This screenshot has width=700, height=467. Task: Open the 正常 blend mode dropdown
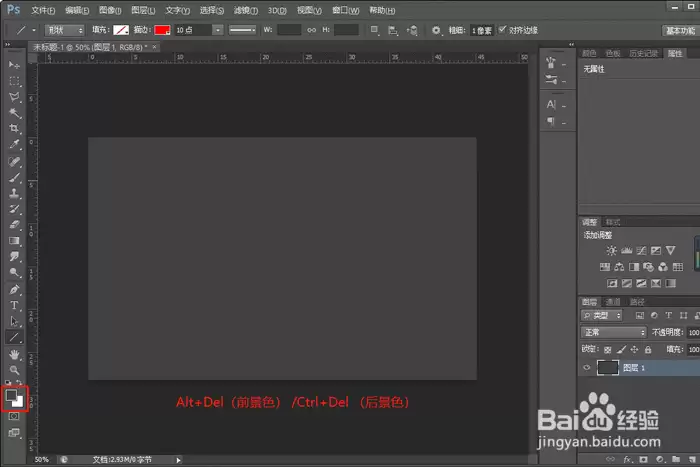point(613,332)
